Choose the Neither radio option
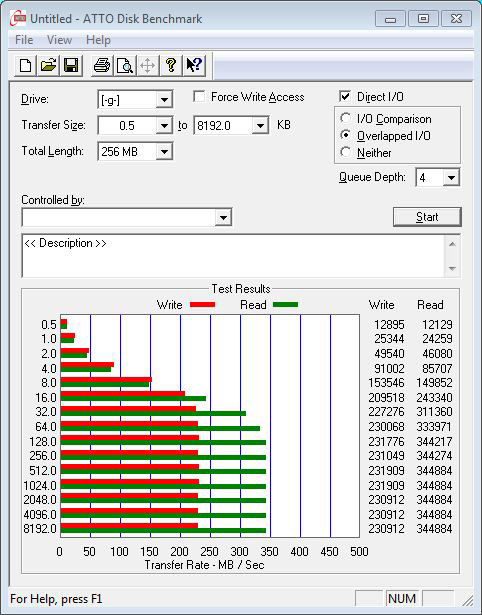The image size is (482, 615). tap(346, 152)
